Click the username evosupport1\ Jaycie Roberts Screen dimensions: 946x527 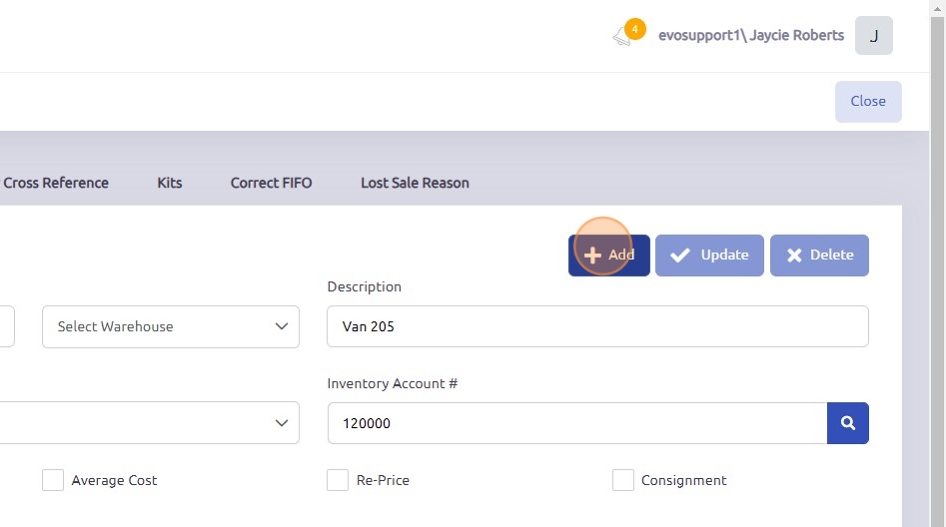tap(751, 36)
